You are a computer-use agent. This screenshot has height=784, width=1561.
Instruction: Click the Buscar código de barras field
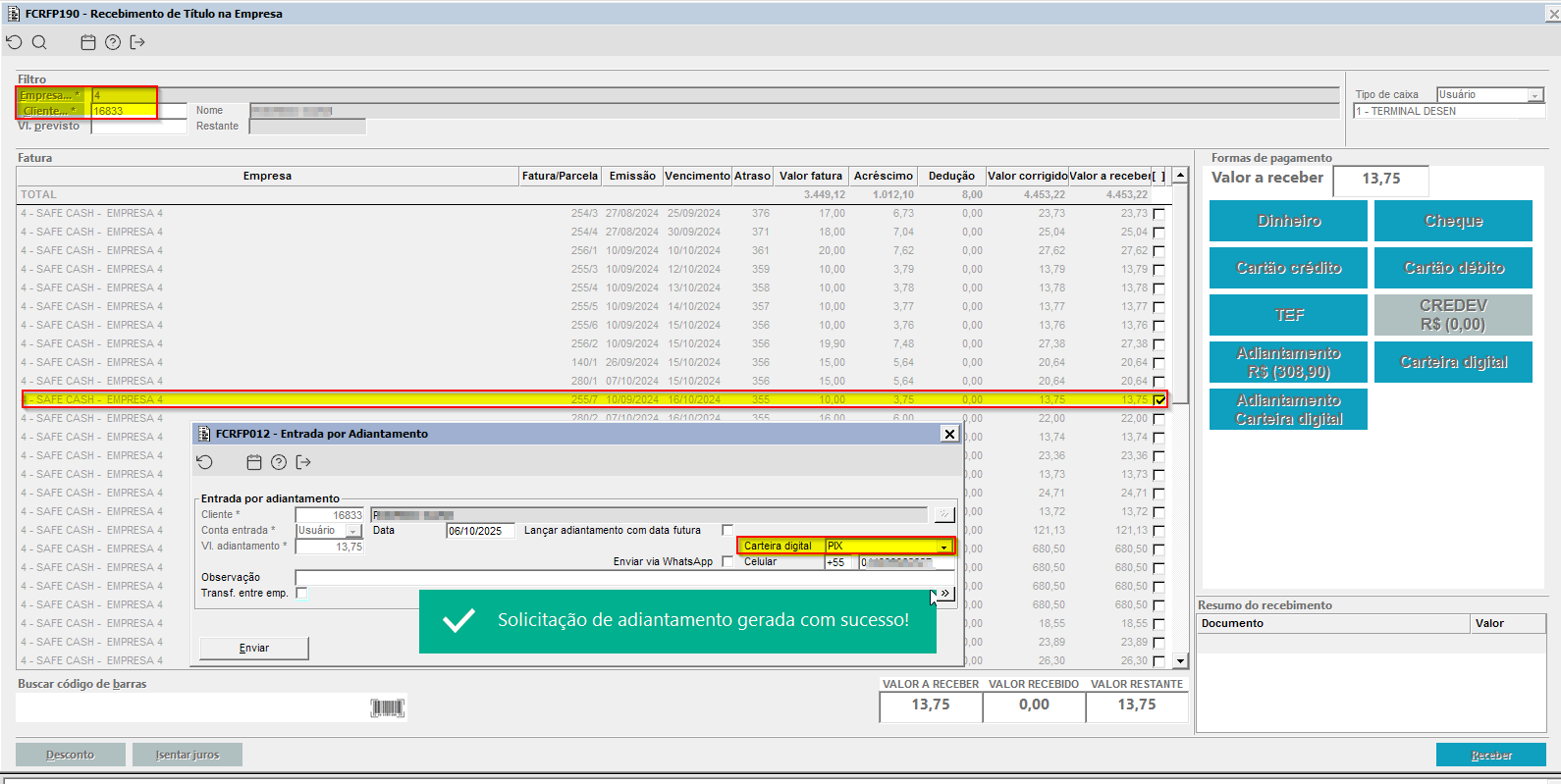[x=192, y=707]
